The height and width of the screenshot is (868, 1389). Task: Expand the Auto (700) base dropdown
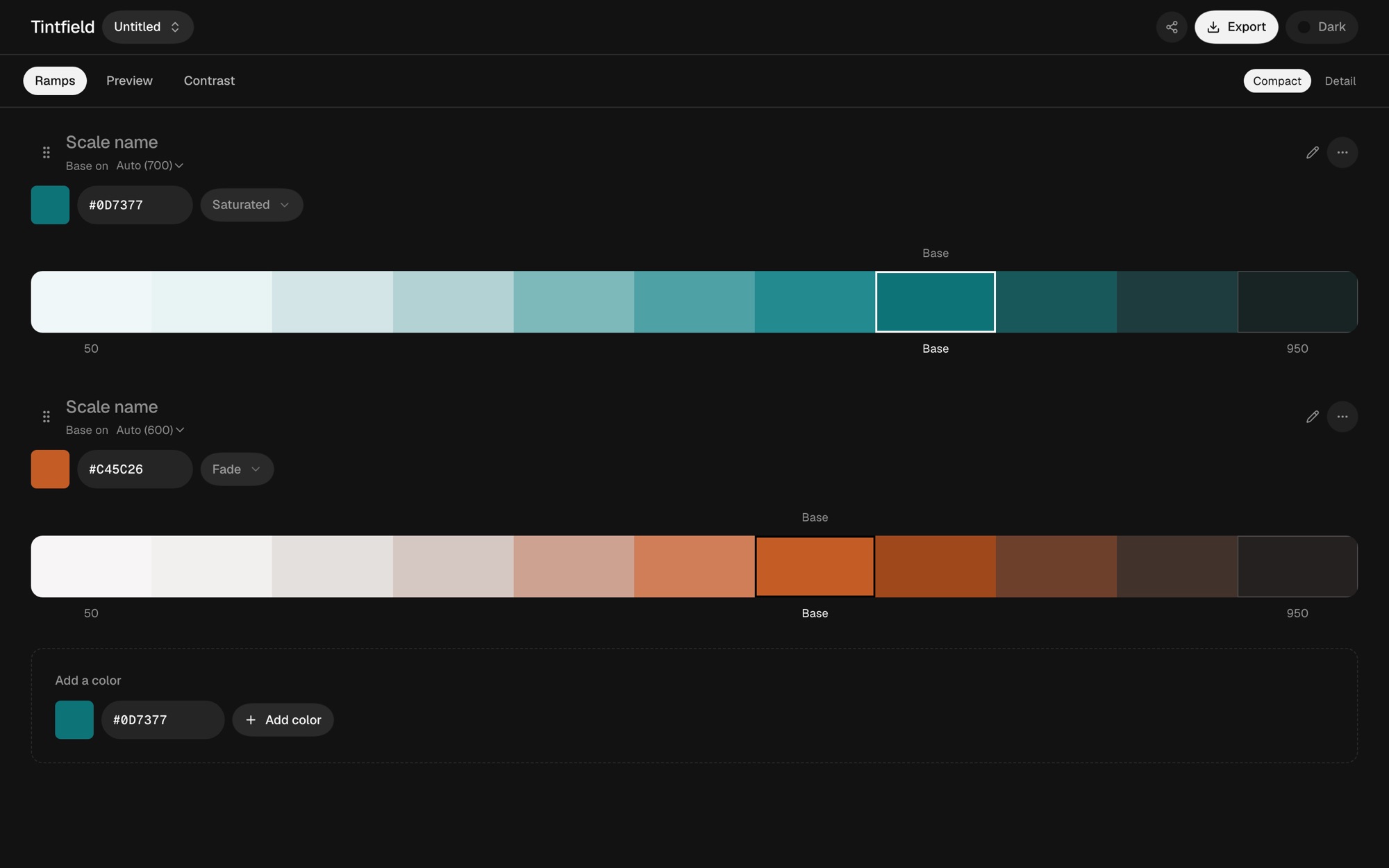point(149,165)
